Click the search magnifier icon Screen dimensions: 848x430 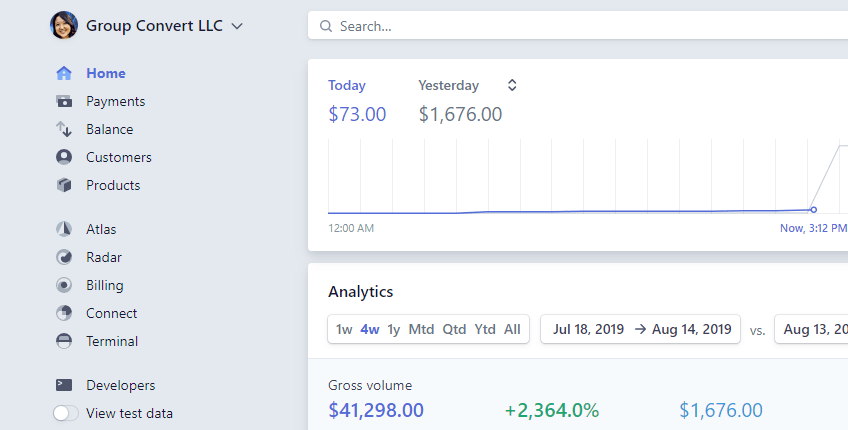pos(326,26)
